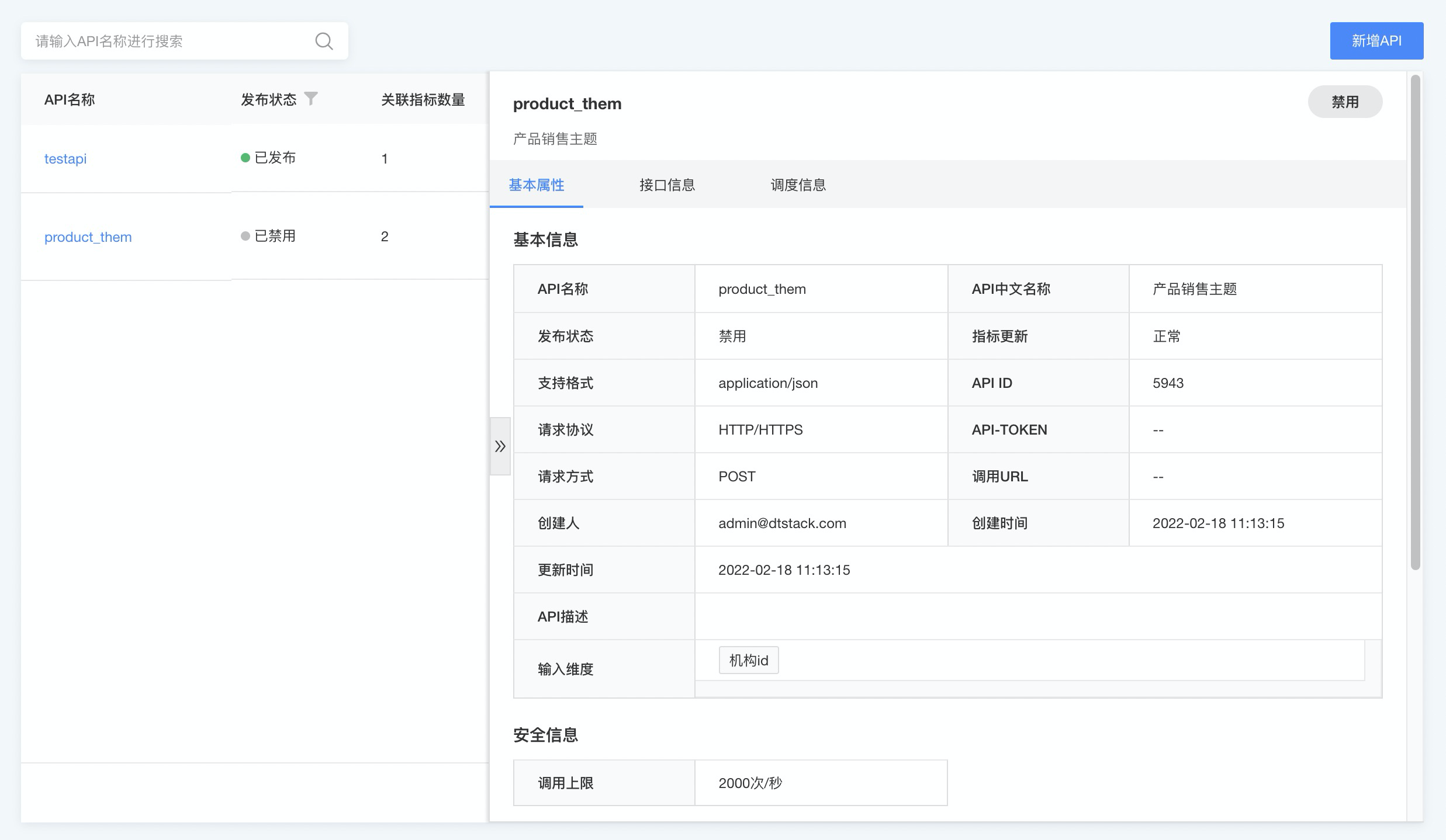Click the 发布状态 value 禁用 in table
Viewport: 1446px width, 840px height.
tap(732, 336)
